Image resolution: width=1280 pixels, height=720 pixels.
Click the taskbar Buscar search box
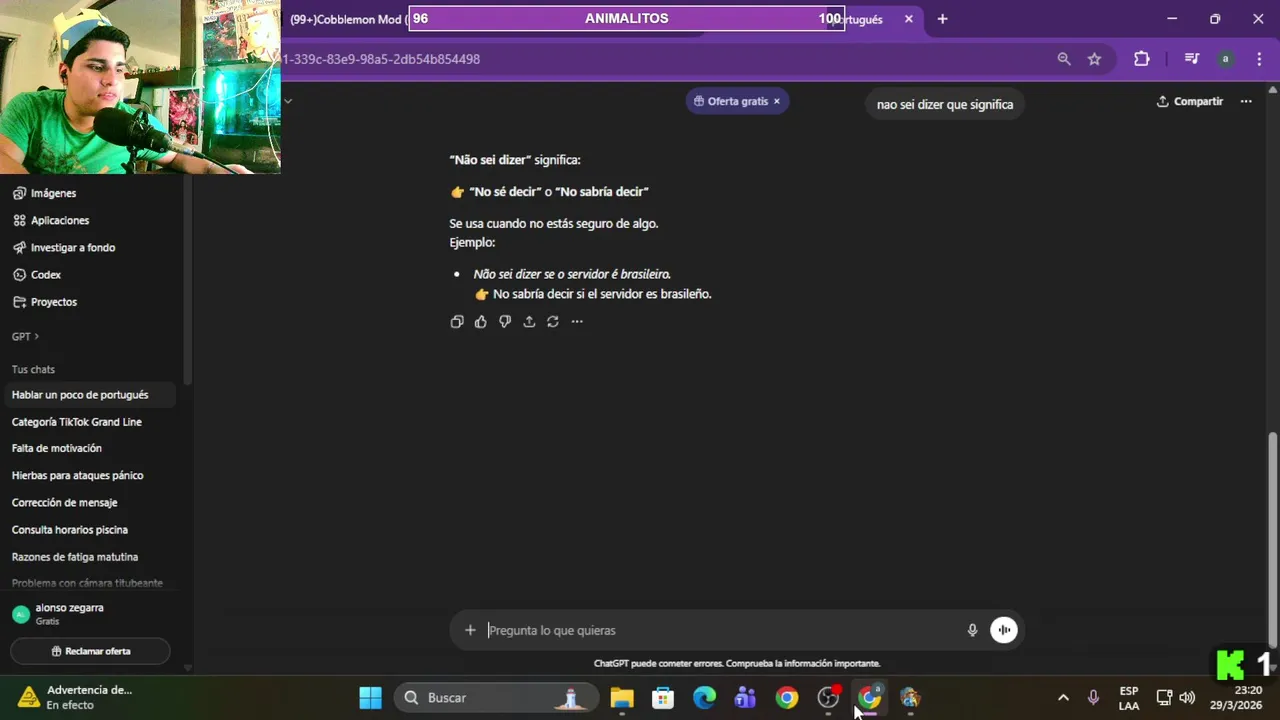coord(496,698)
